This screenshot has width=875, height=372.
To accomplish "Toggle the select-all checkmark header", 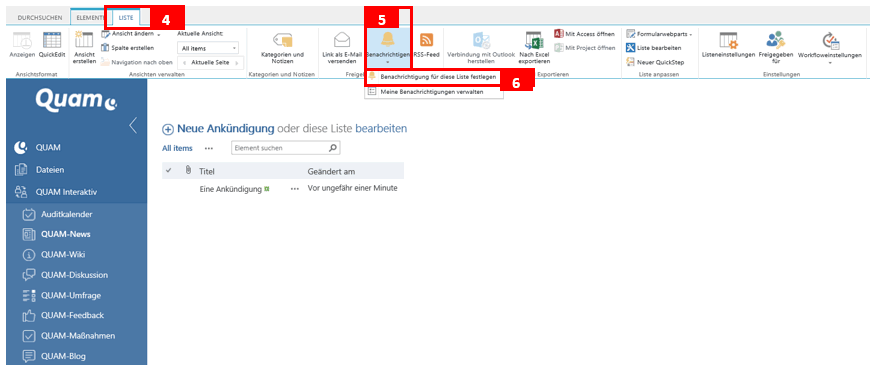I will pos(169,171).
